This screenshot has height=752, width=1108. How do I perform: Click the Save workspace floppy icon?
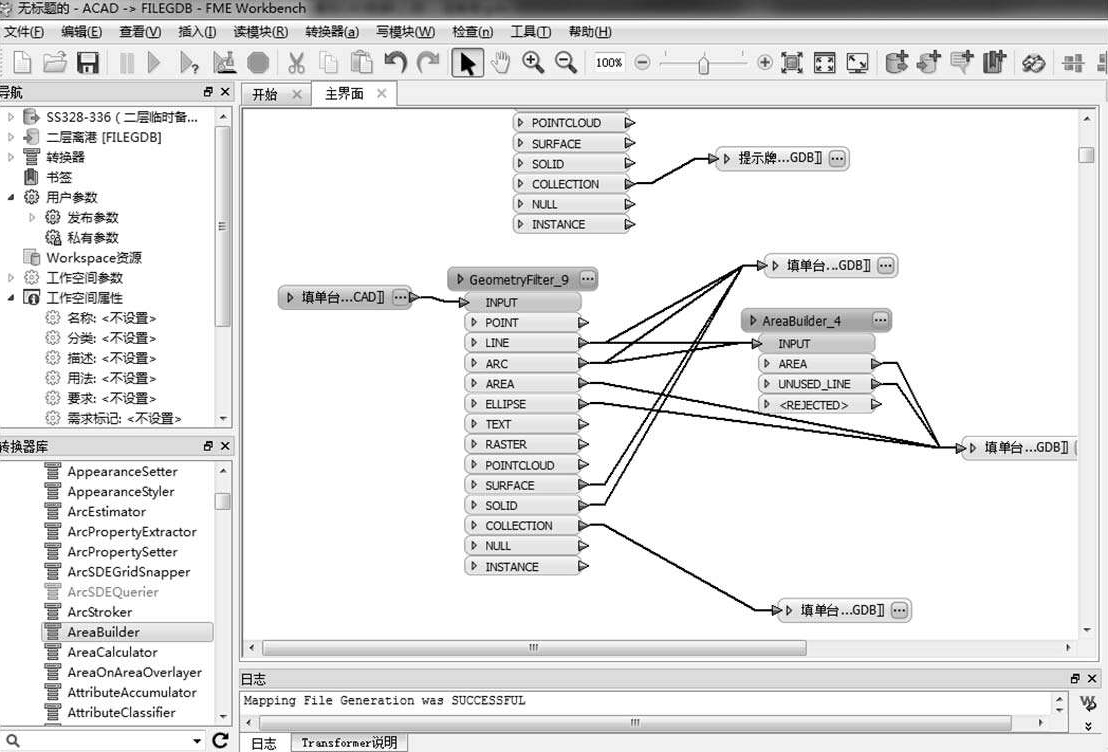88,63
